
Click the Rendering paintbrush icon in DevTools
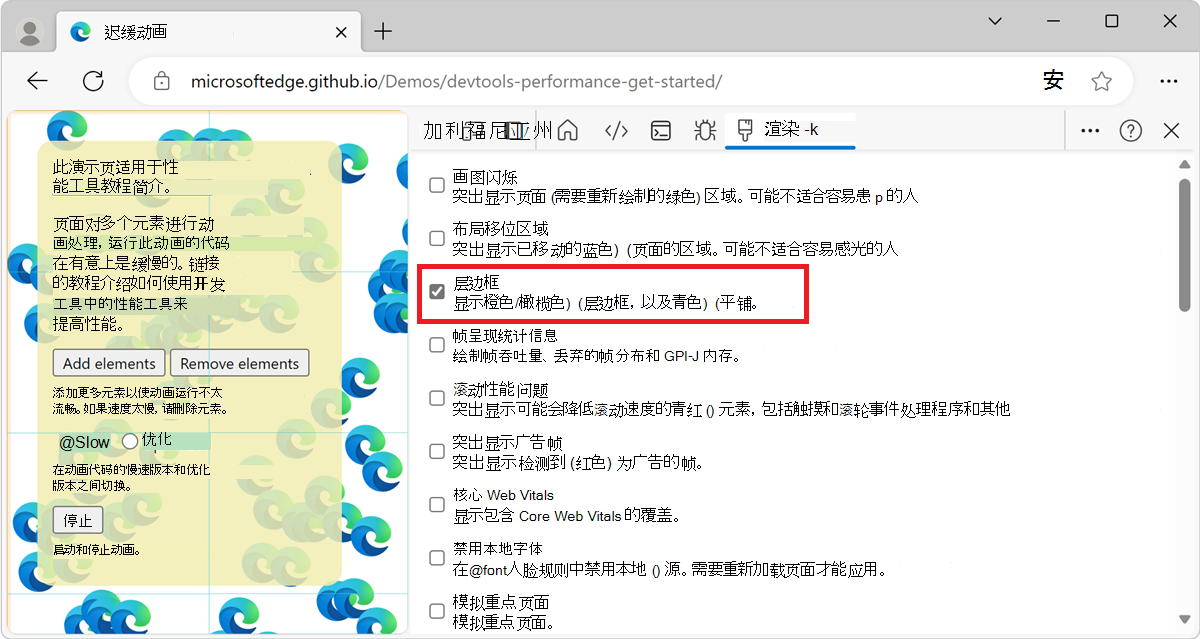745,130
